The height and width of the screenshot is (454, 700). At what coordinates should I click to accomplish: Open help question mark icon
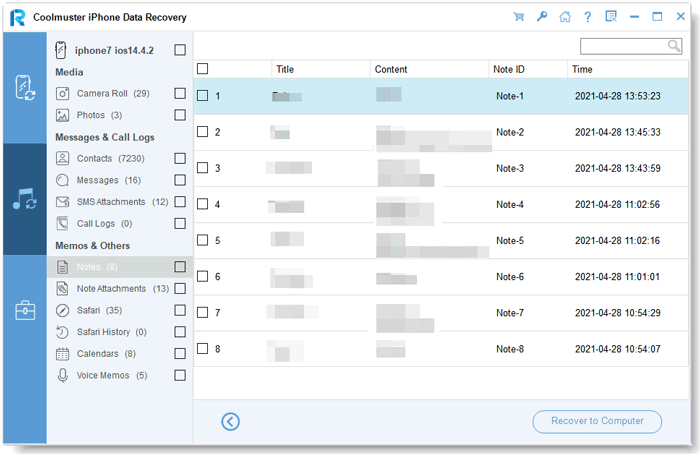click(587, 17)
